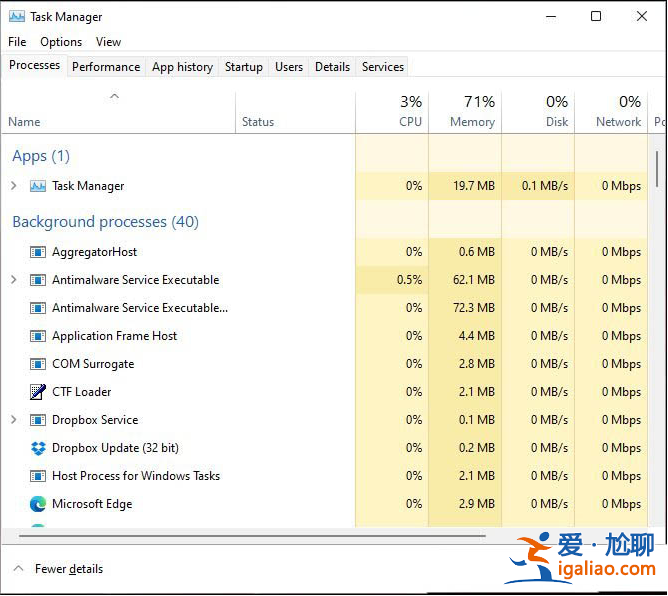Click the horizontal scrollbar thumb
668x596 pixels.
[252, 536]
